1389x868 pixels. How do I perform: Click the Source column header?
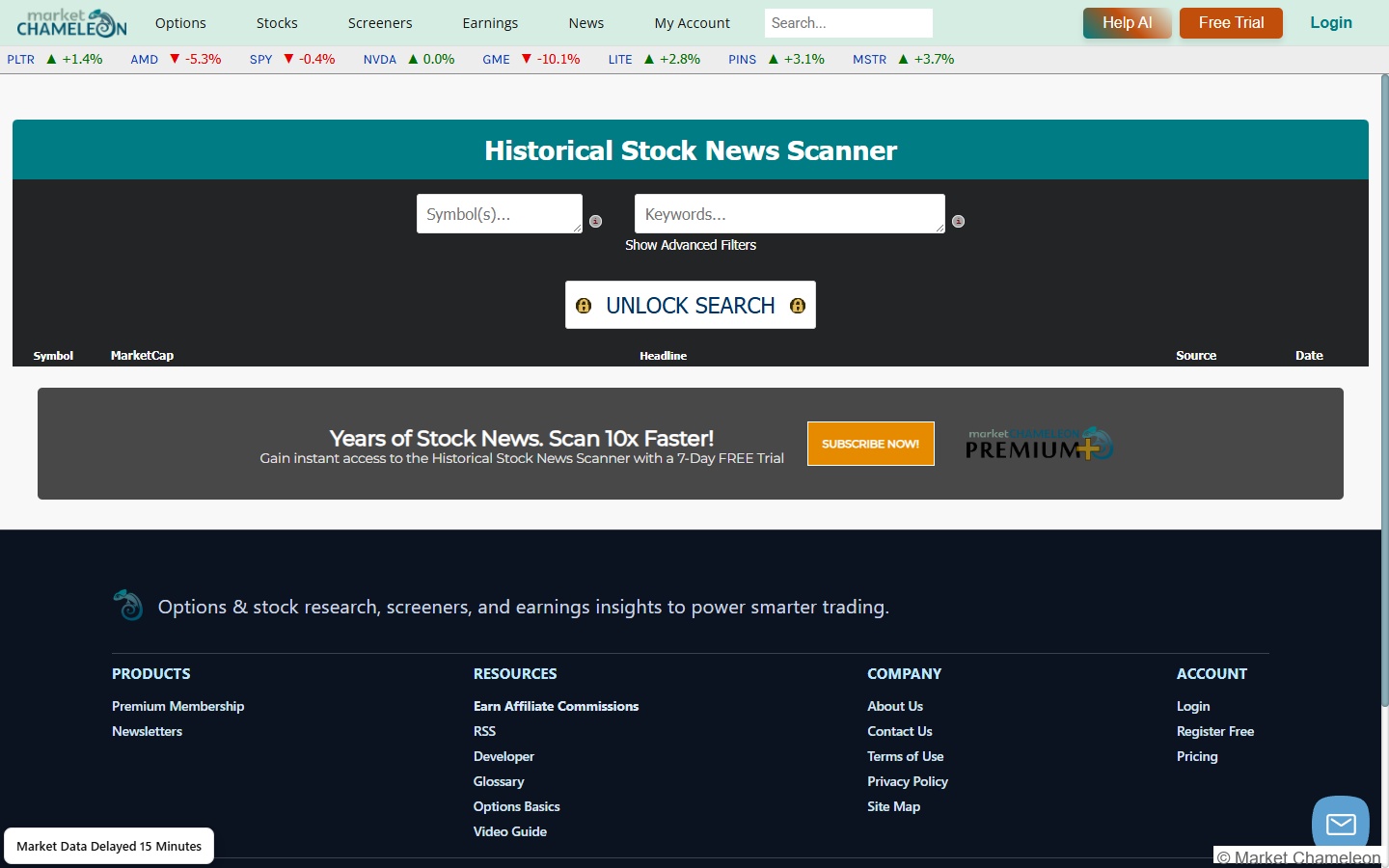[x=1196, y=356]
